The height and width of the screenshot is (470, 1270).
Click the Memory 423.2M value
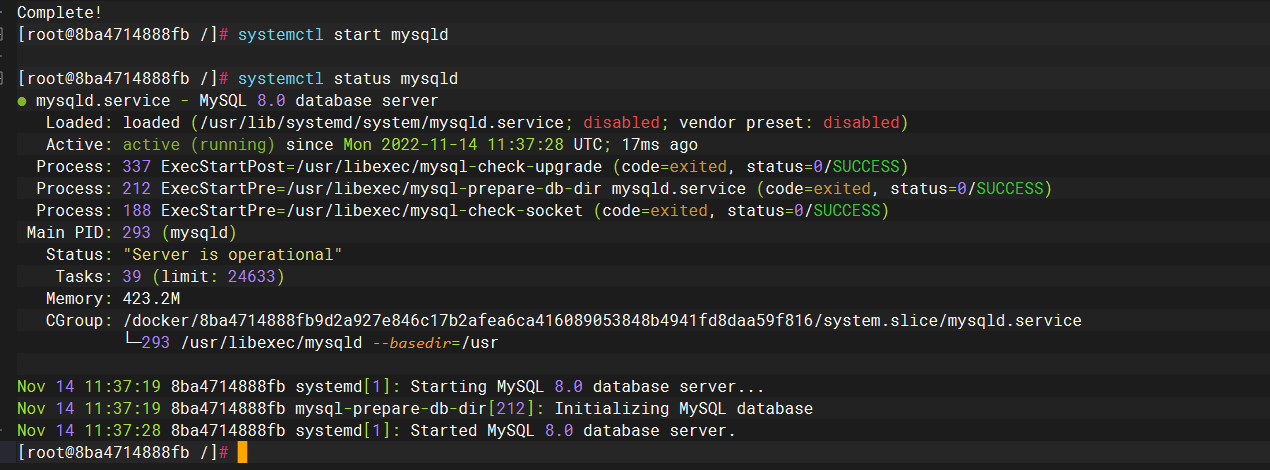[152, 298]
